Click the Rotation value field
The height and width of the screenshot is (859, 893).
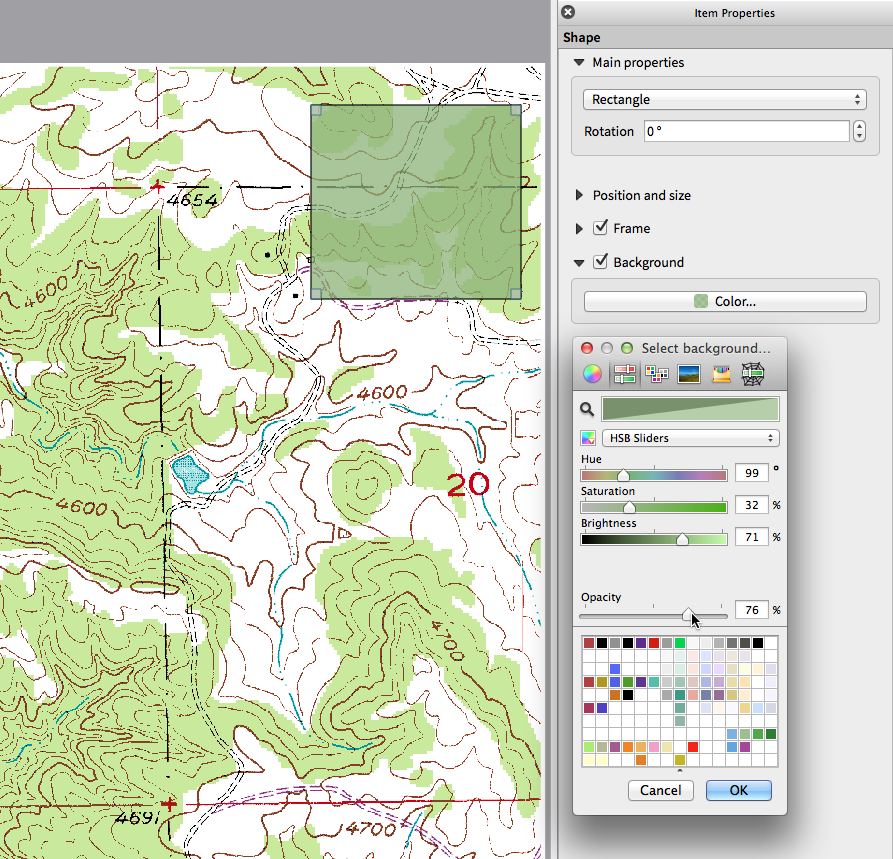[746, 131]
